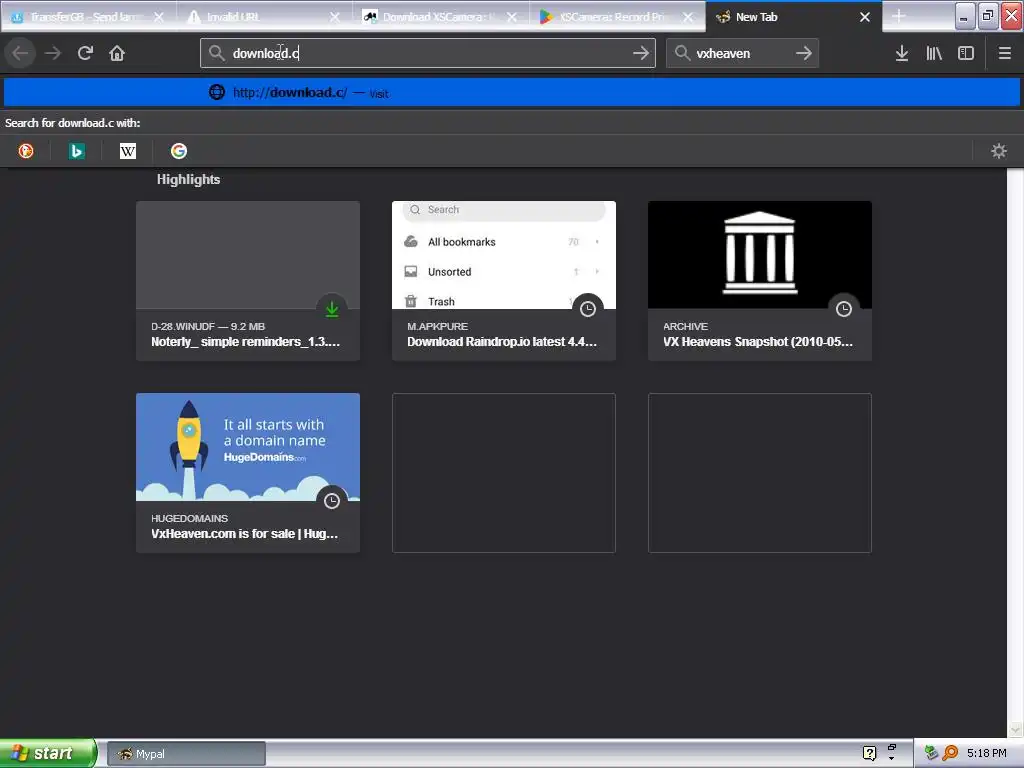Open the Library icon

coord(934,53)
